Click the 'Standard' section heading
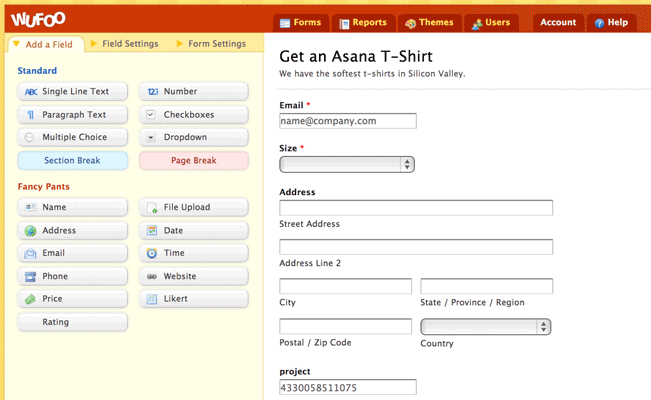This screenshot has width=651, height=400. (37, 71)
